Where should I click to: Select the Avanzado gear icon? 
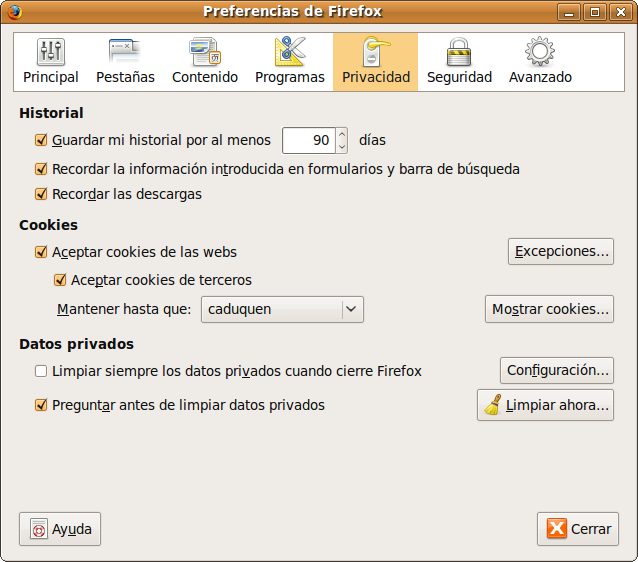[540, 52]
